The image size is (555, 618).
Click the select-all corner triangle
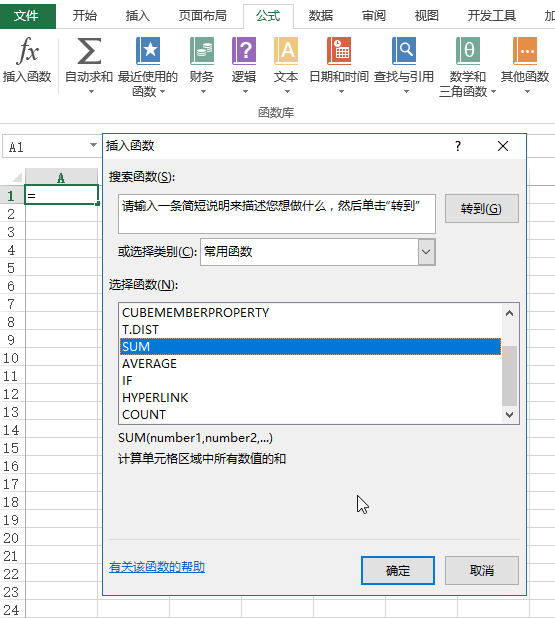pos(16,177)
